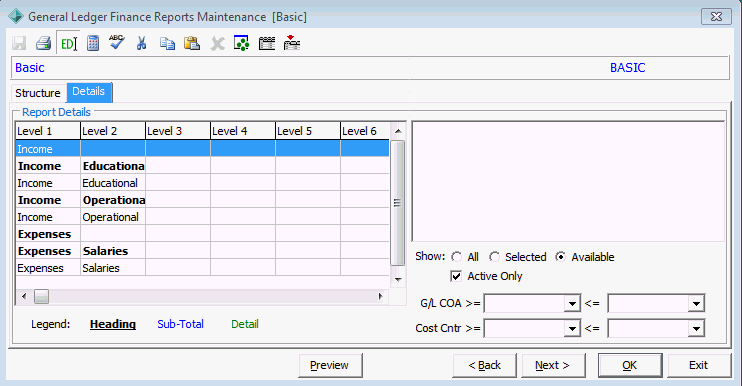Screen dimensions: 742x386
Task: Click the Copy icon
Action: 167,44
